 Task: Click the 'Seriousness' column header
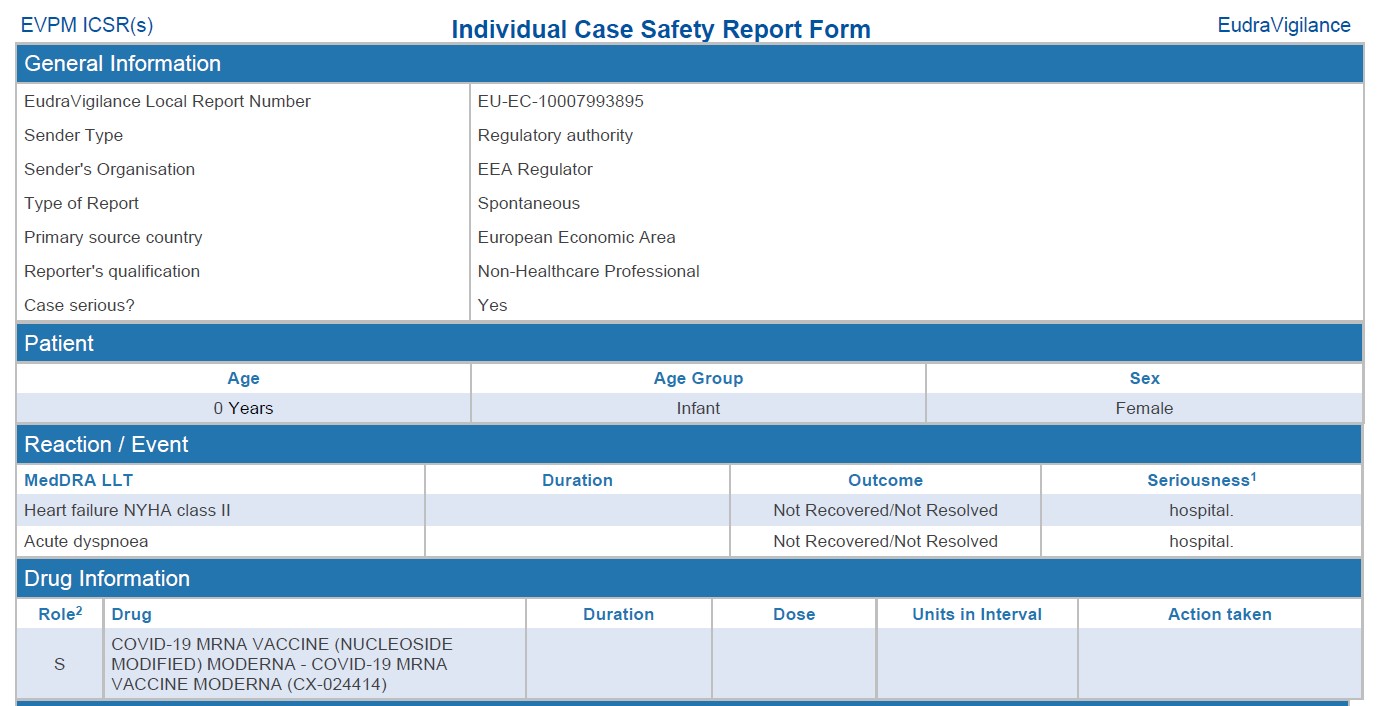[x=1201, y=481]
